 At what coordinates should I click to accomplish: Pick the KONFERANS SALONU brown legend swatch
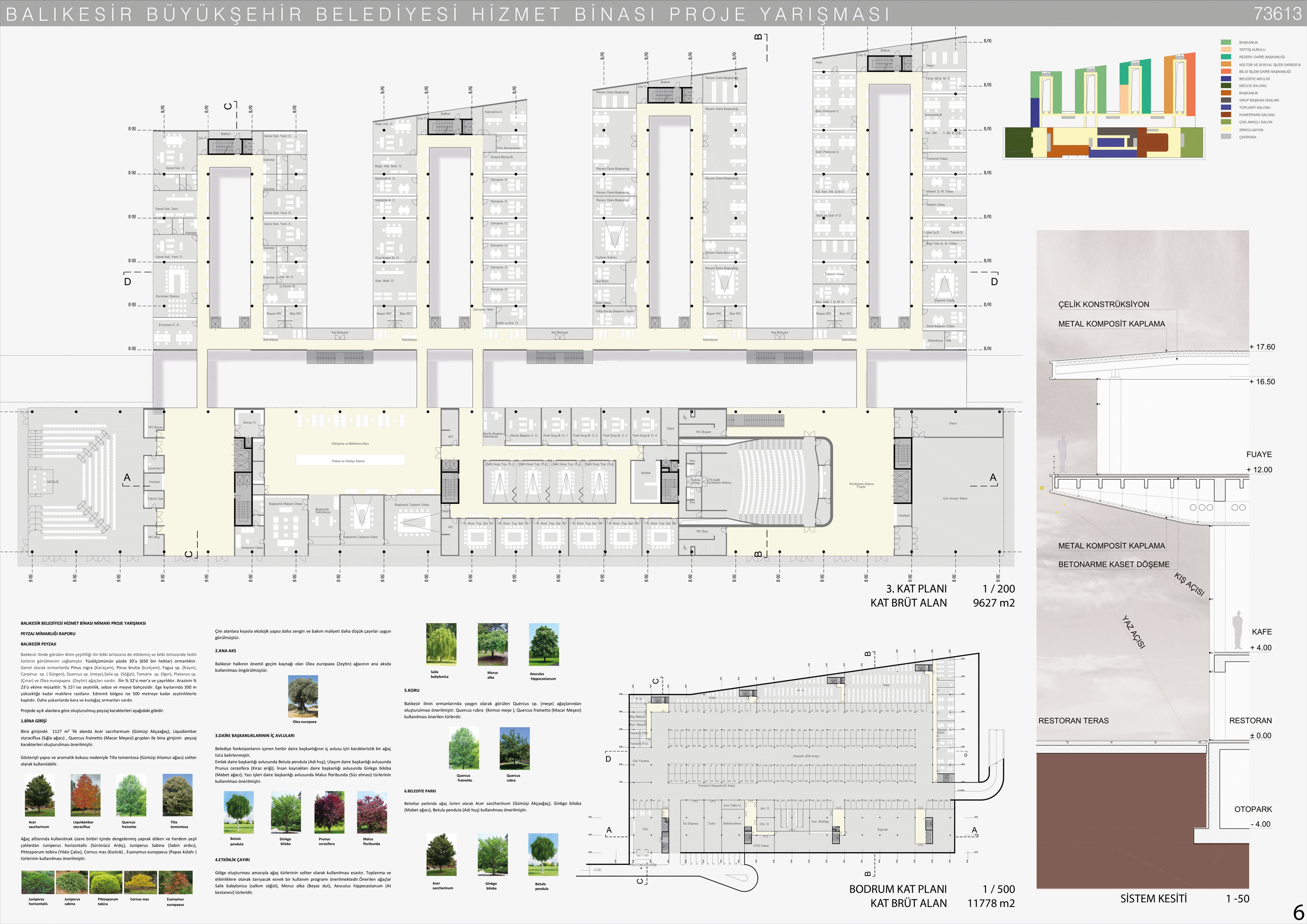[x=1226, y=115]
